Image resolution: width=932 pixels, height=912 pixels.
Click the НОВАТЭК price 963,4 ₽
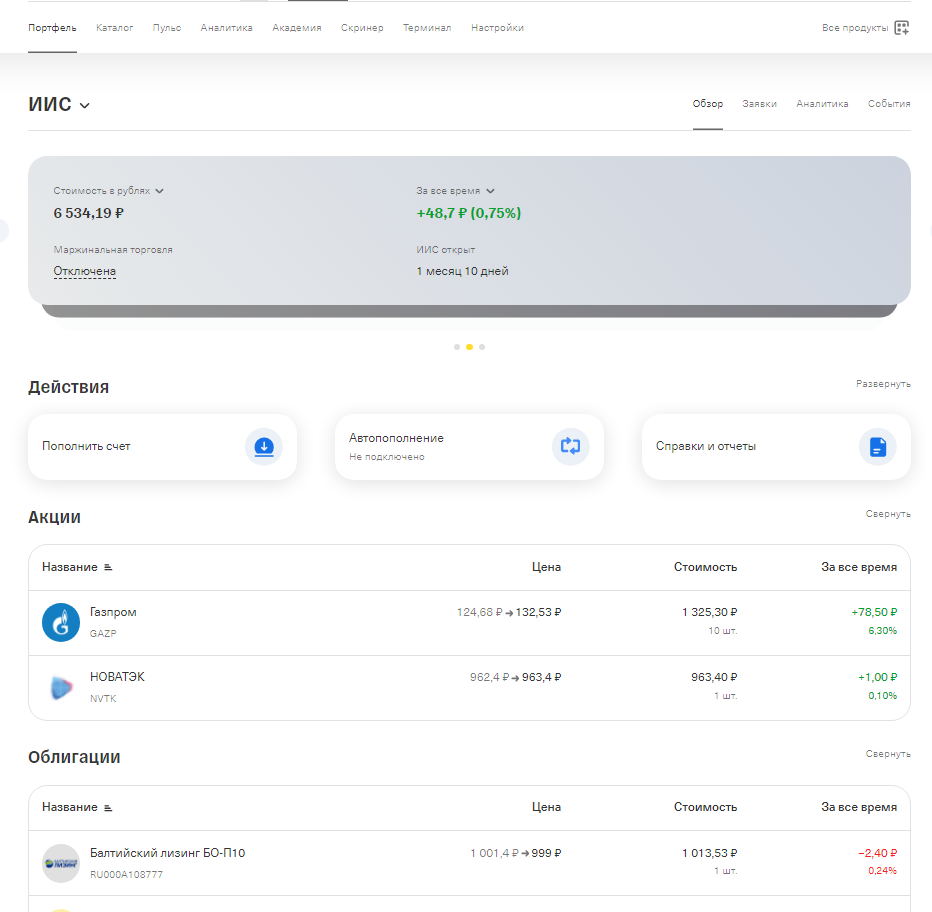tap(541, 677)
